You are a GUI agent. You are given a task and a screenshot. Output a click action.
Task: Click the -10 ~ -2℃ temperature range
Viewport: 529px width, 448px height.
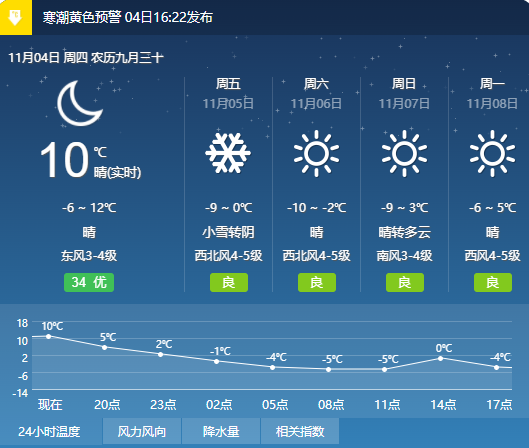pos(316,208)
